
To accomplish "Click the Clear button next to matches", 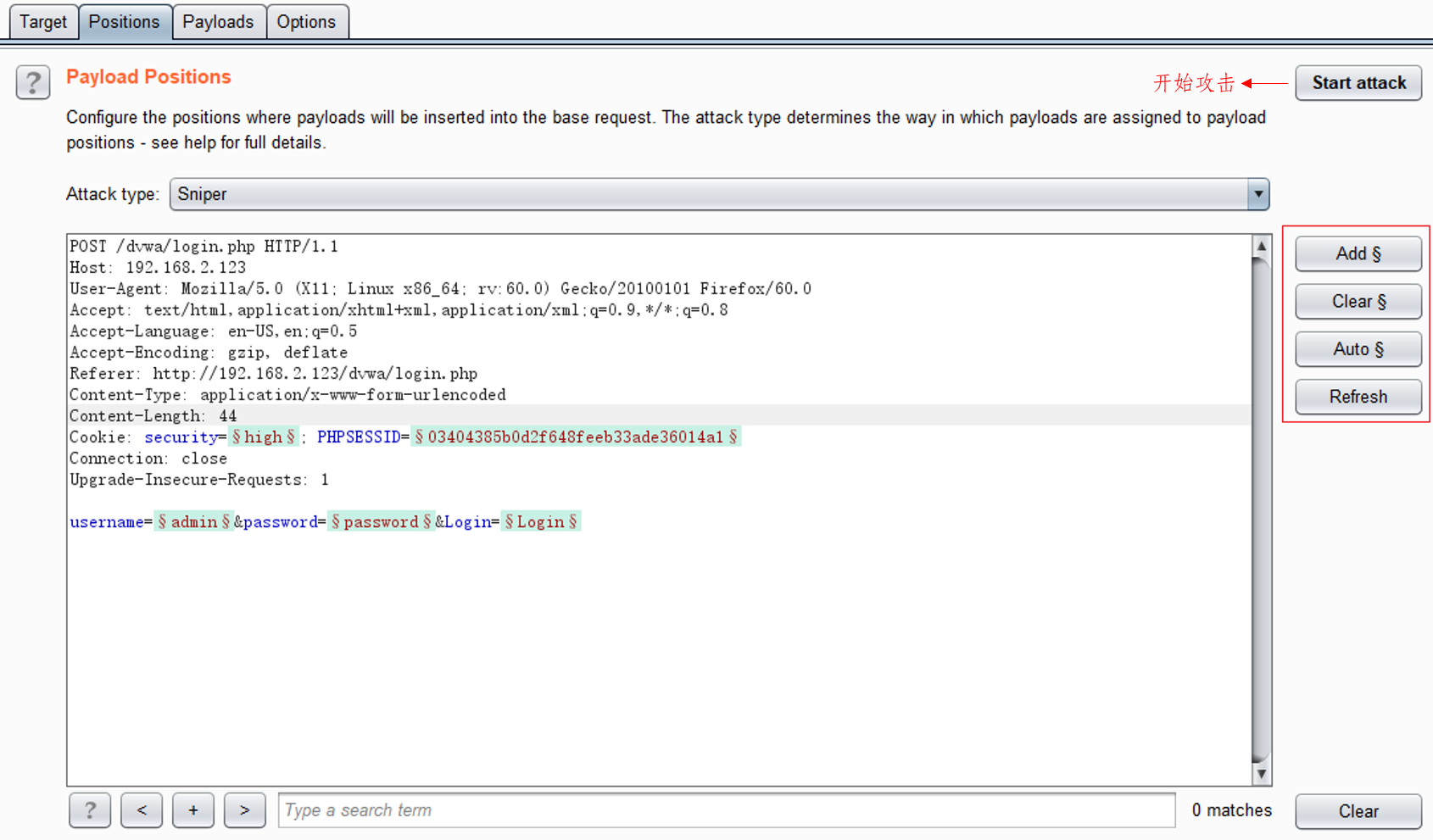I will [1358, 811].
